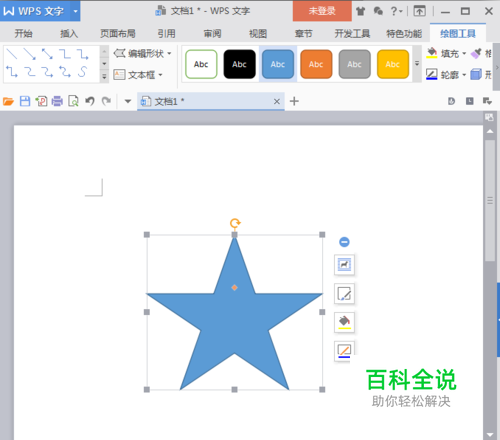Image resolution: width=500 pixels, height=440 pixels.
Task: Apply the black Abc shape style
Action: coord(239,64)
